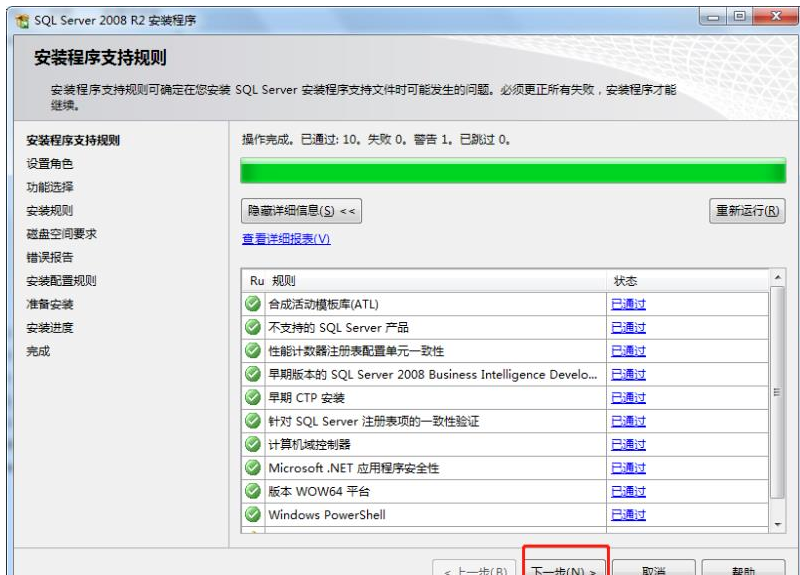The image size is (800, 575).
Task: Select 安装进度 step in sidebar
Action: click(49, 328)
